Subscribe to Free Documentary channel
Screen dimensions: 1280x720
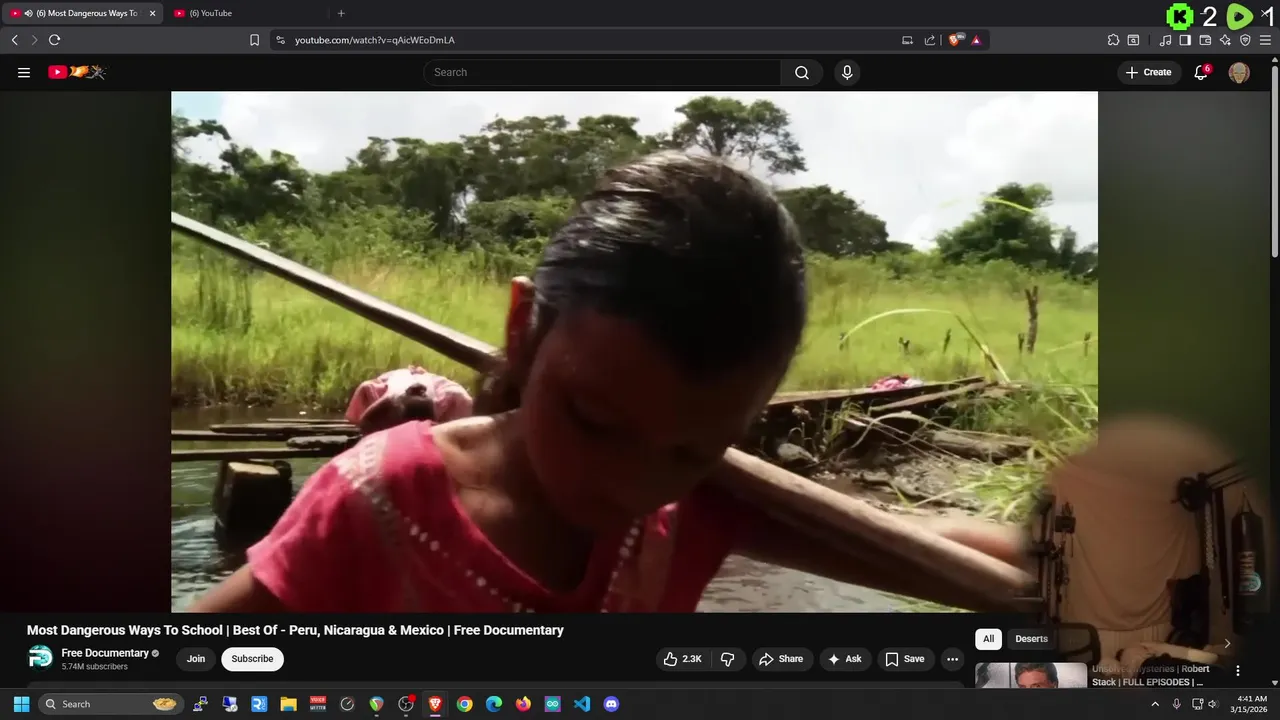coord(252,659)
